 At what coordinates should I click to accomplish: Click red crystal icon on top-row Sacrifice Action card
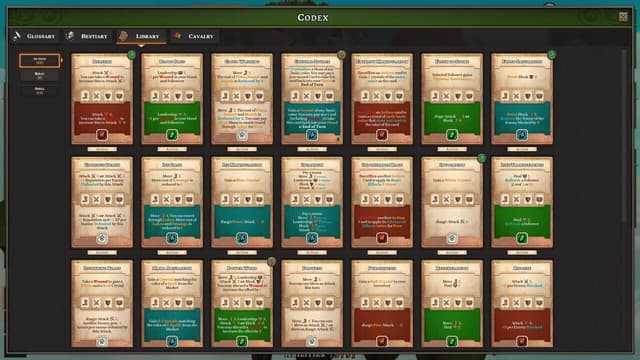[x=382, y=135]
